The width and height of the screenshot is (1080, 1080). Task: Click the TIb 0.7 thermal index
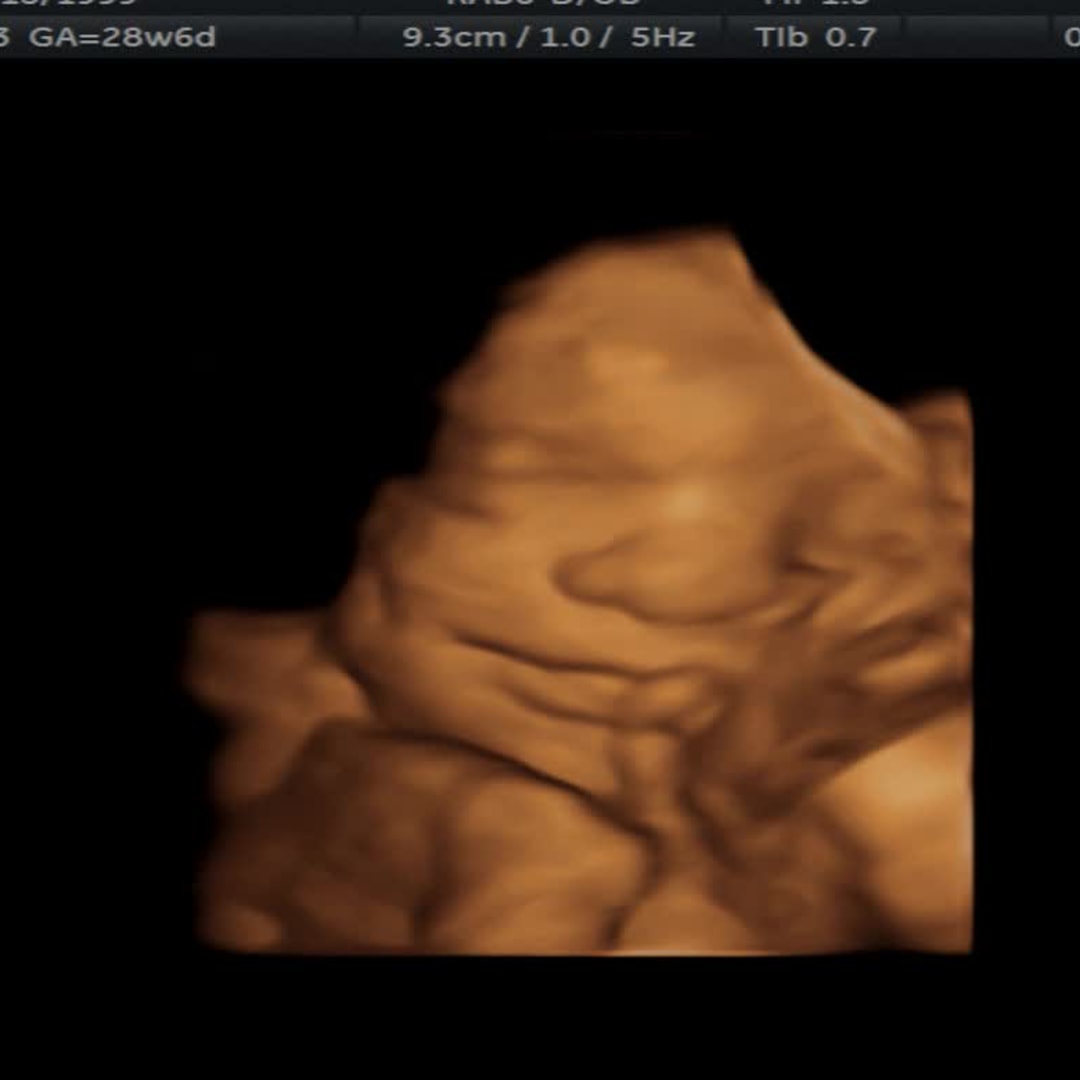(x=815, y=38)
